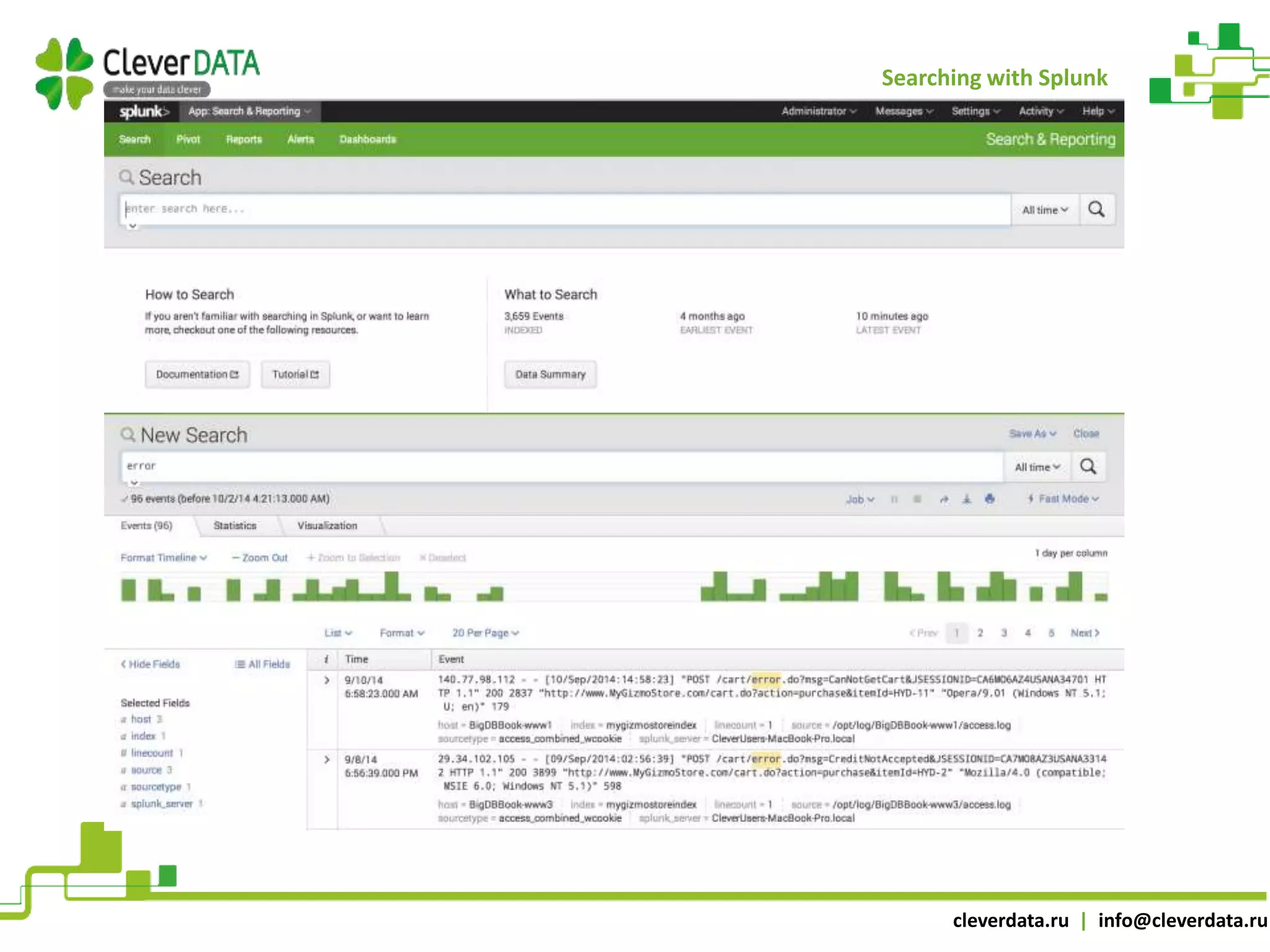Open the Job dropdown
The width and height of the screenshot is (1270, 952).
pos(860,500)
